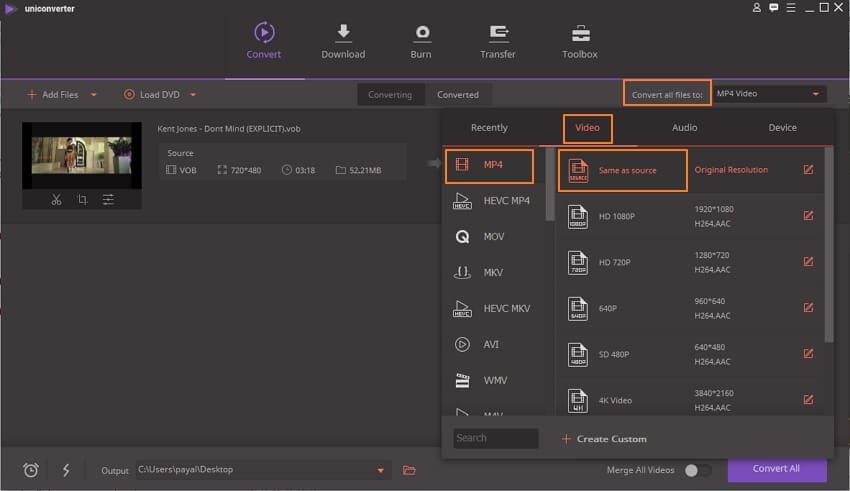Expand the Add Files dropdown arrow
Viewport: 850px width, 491px height.
coord(93,95)
